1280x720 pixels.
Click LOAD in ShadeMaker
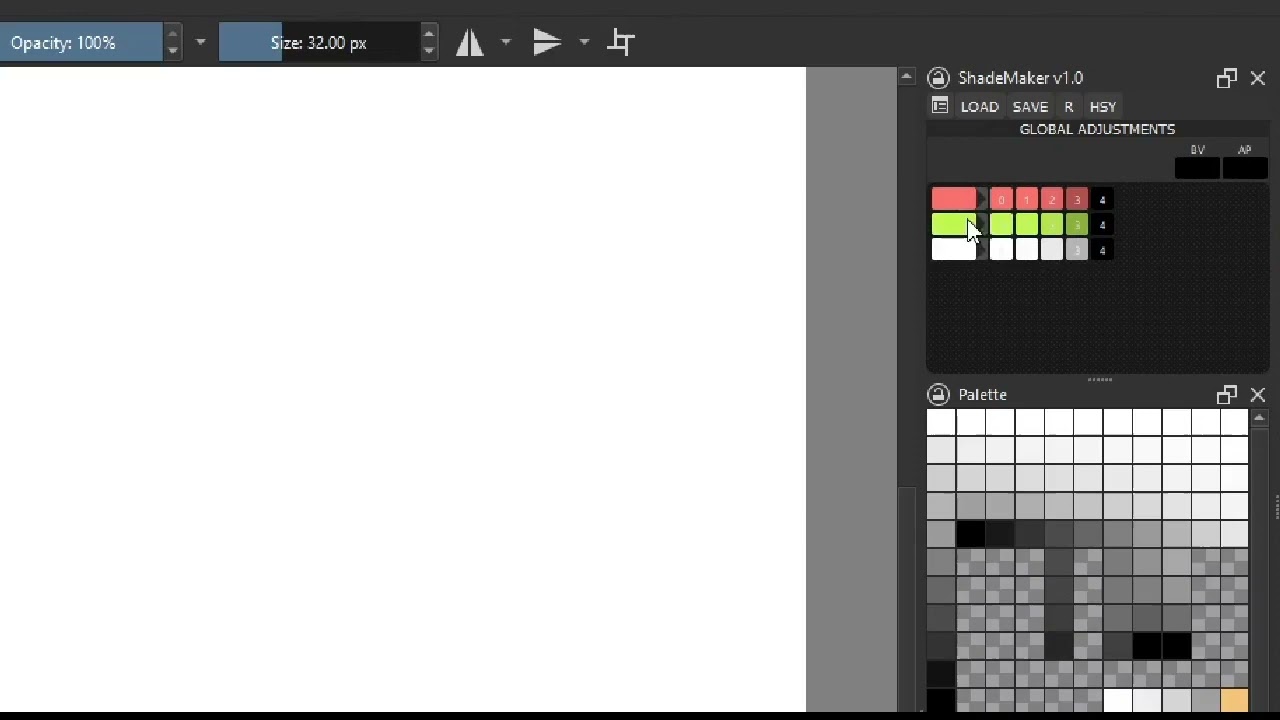979,107
